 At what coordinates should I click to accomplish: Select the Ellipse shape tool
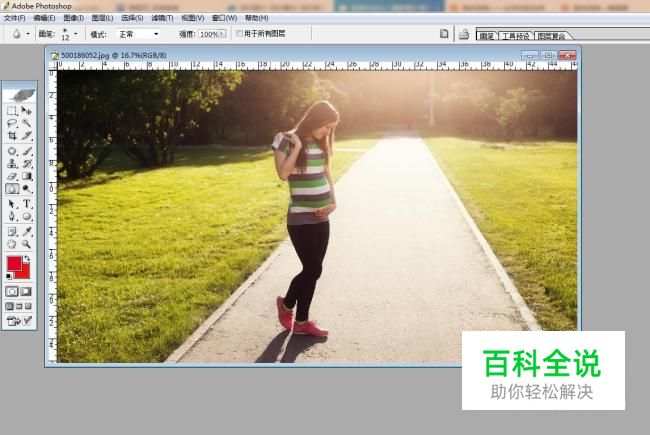27,216
